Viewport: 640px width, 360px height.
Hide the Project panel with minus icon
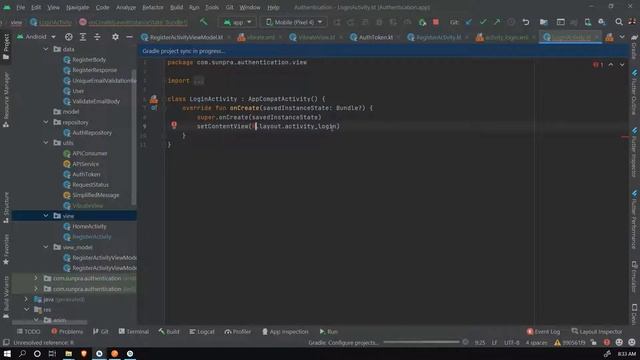(x=129, y=37)
